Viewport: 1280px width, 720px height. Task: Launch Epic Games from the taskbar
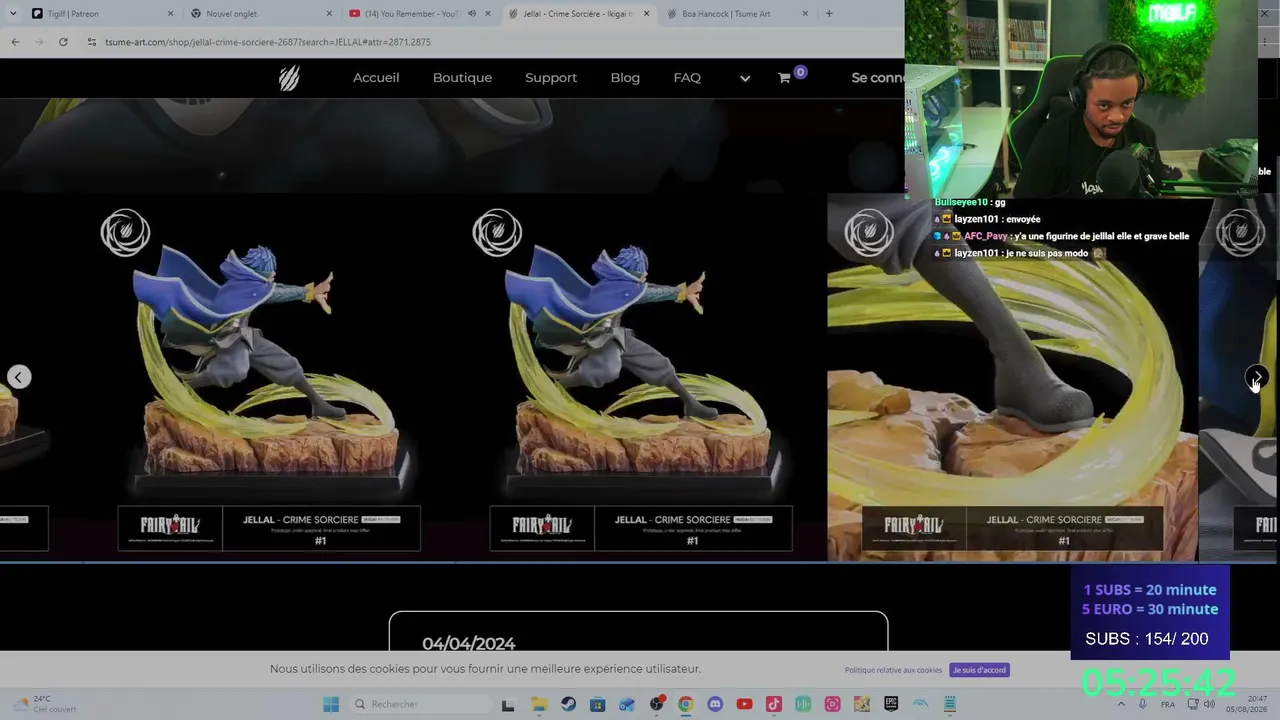891,704
